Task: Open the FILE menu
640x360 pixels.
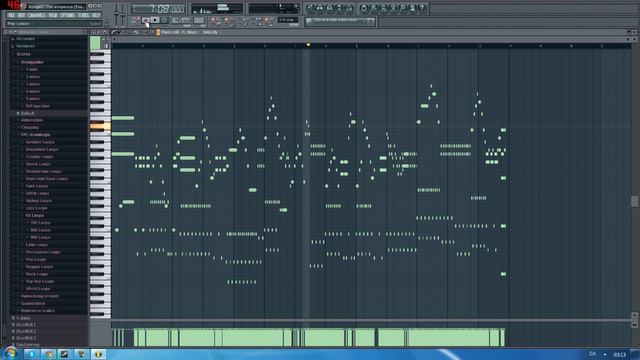Action: 11,15
